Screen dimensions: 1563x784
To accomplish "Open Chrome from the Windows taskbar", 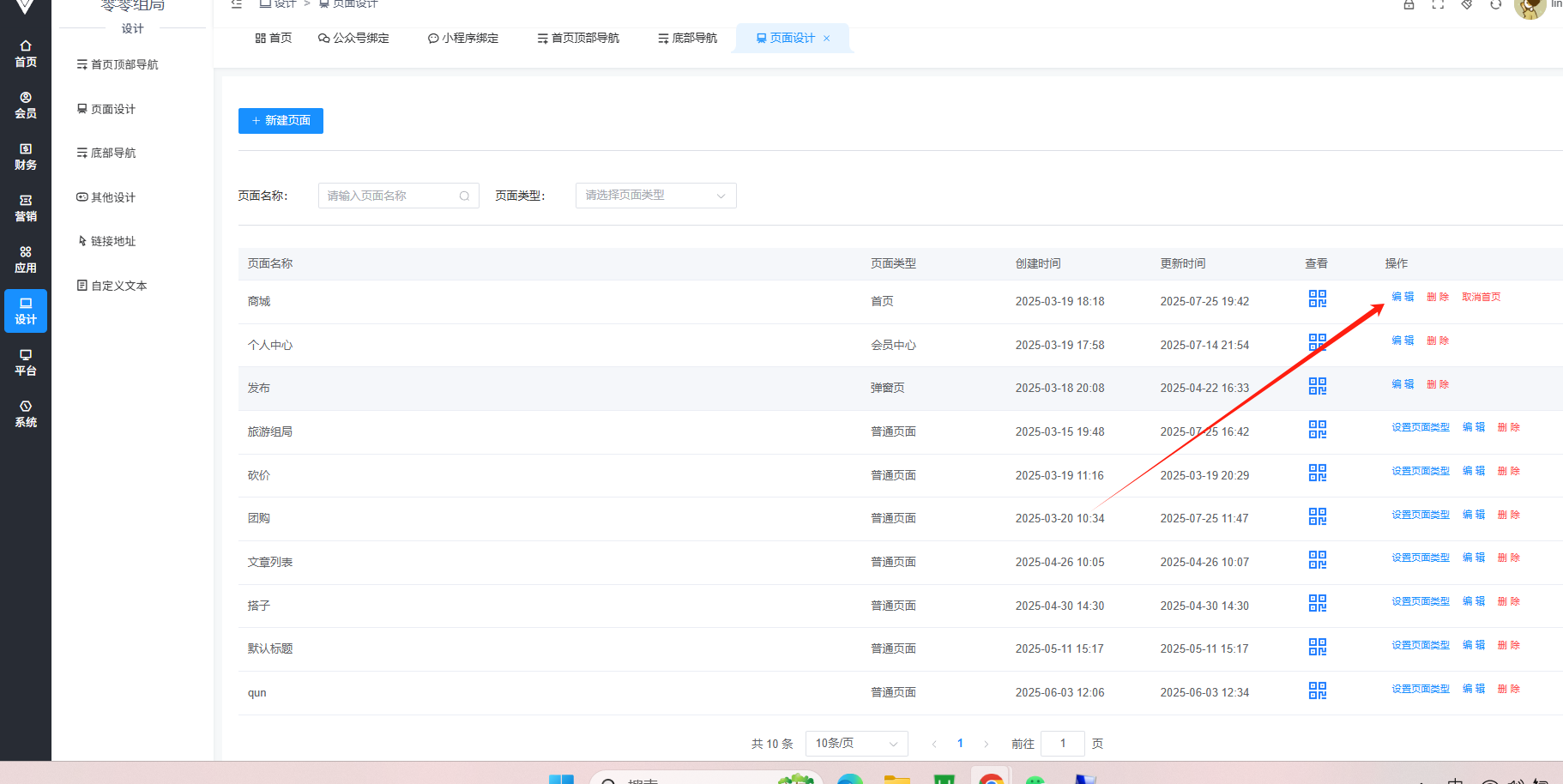I will click(x=991, y=777).
